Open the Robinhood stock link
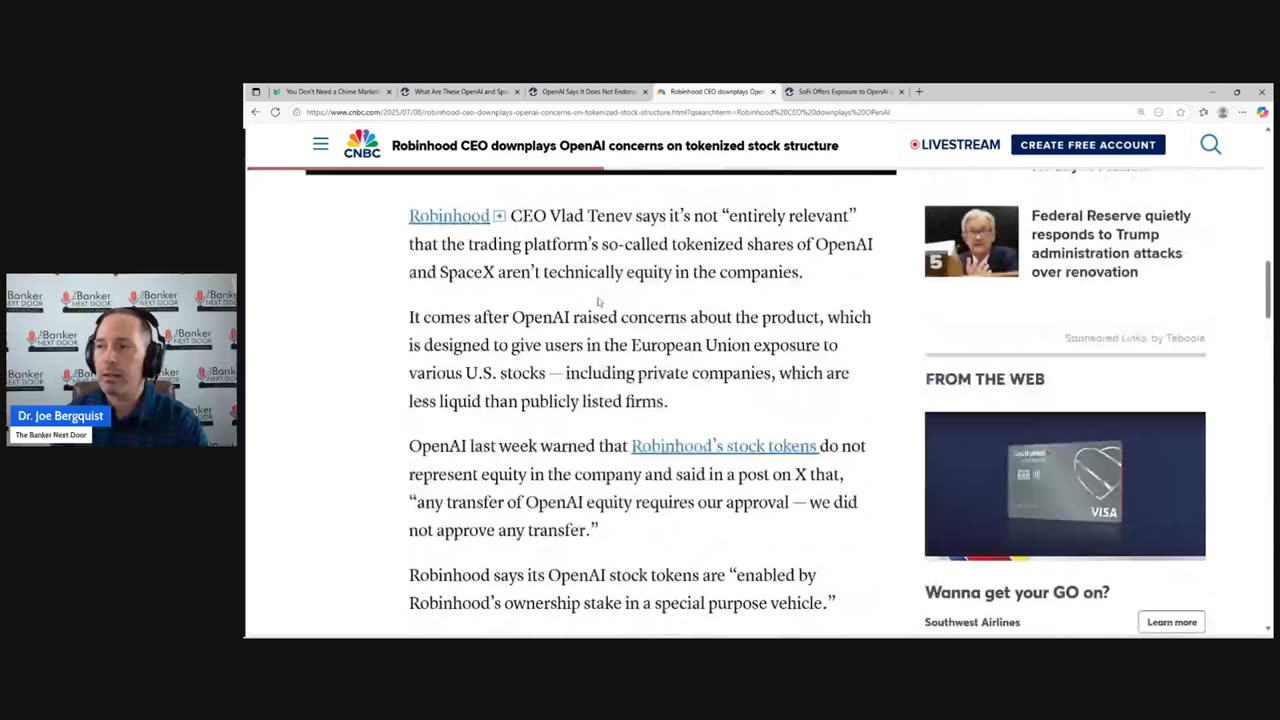 pos(449,216)
